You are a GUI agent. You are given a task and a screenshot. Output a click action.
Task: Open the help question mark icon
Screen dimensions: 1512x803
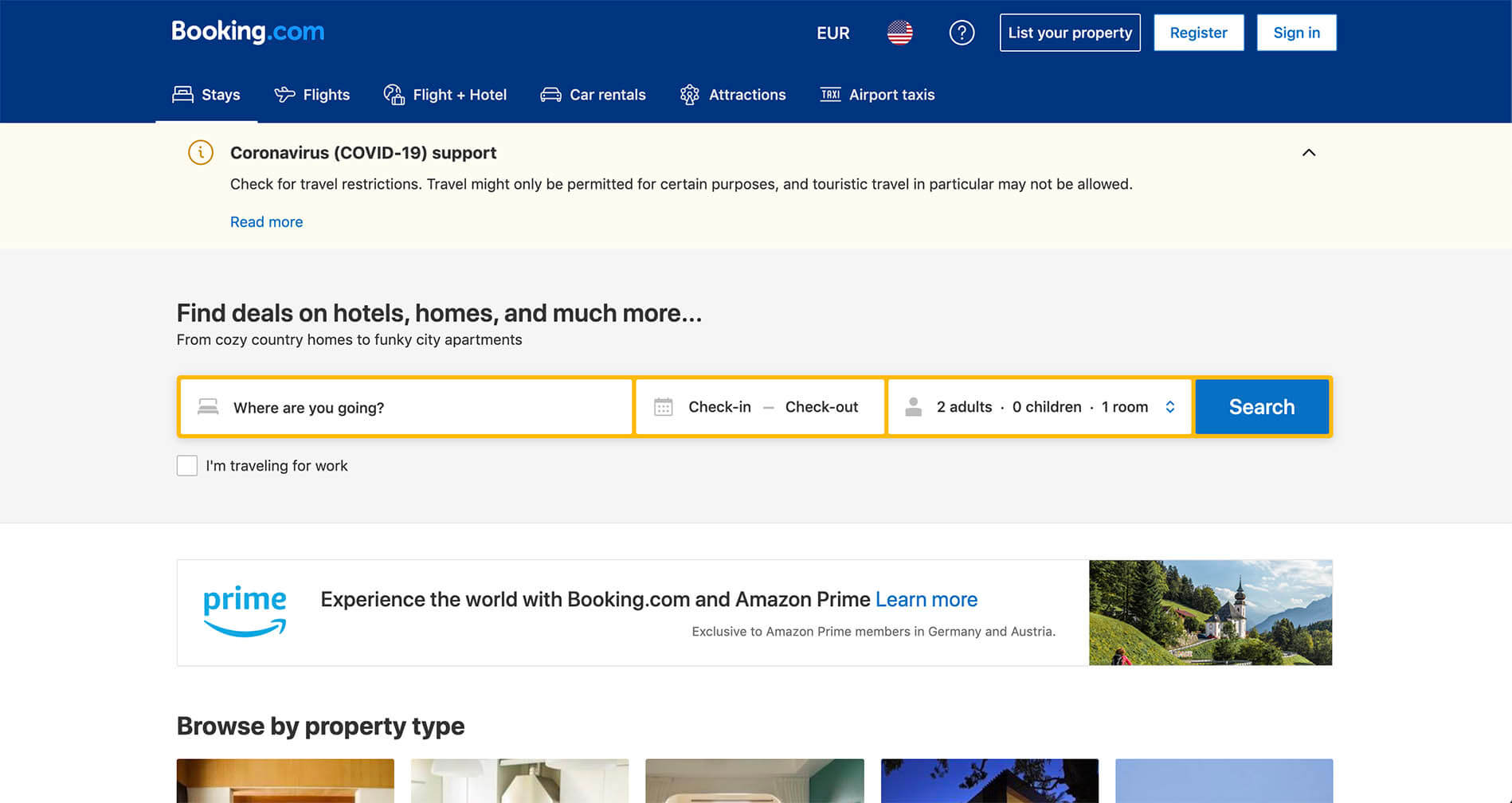coord(962,33)
